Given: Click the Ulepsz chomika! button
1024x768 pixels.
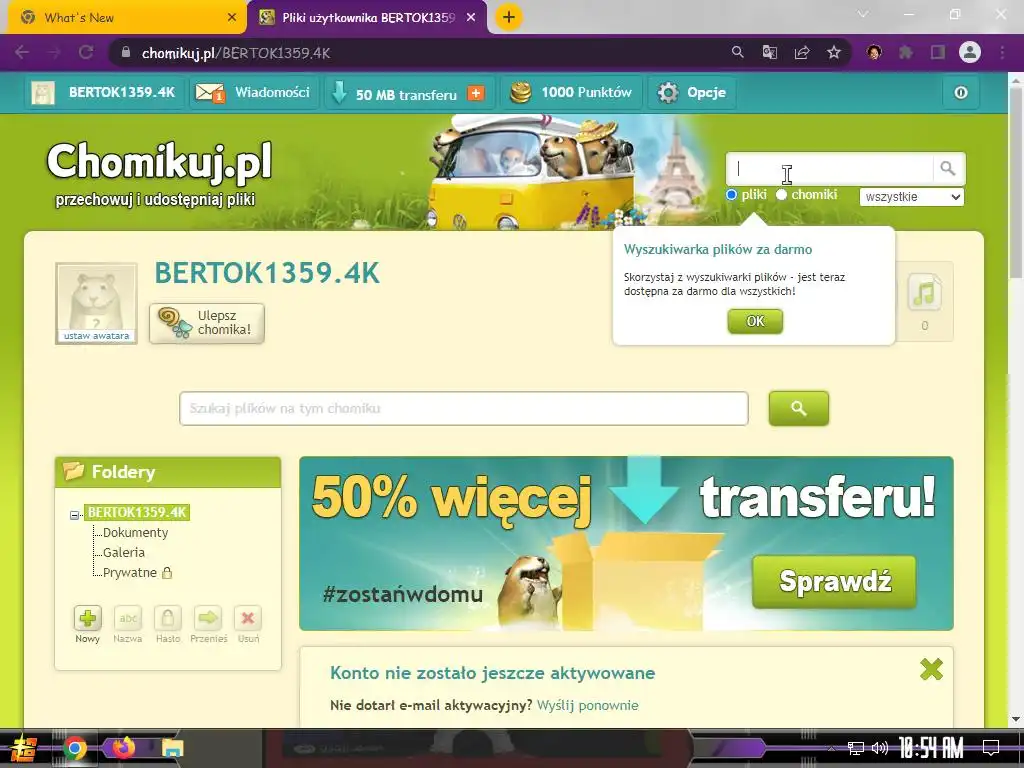Looking at the screenshot, I should coord(206,323).
